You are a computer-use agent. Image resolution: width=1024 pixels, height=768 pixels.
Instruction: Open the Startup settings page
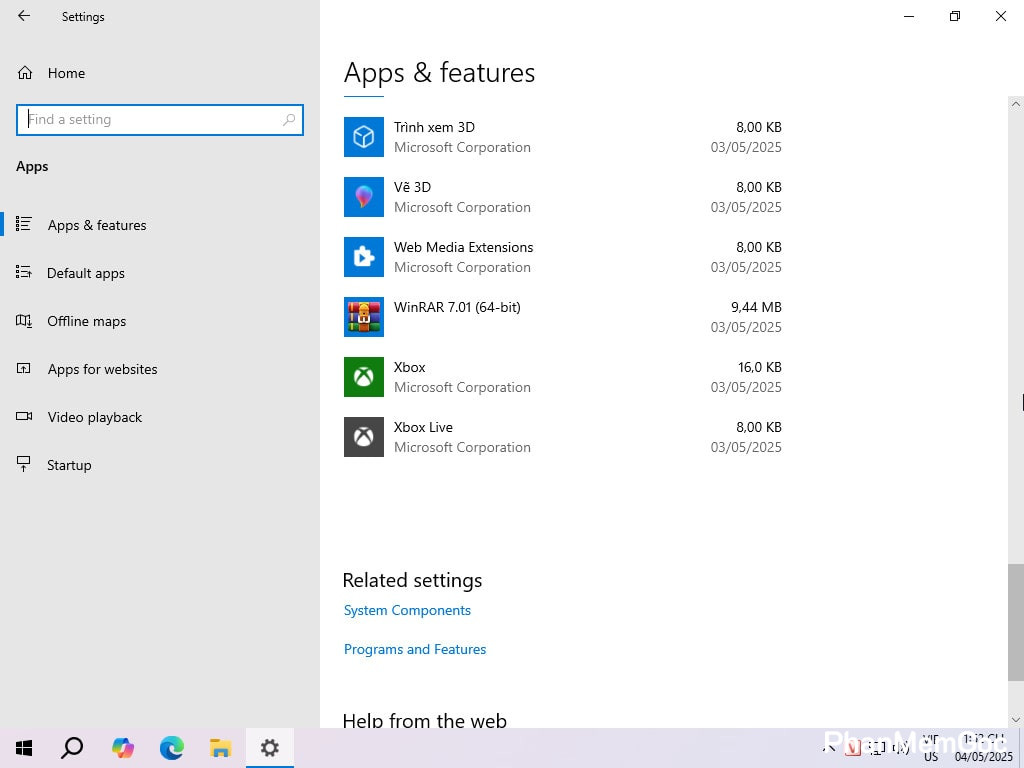coord(69,465)
